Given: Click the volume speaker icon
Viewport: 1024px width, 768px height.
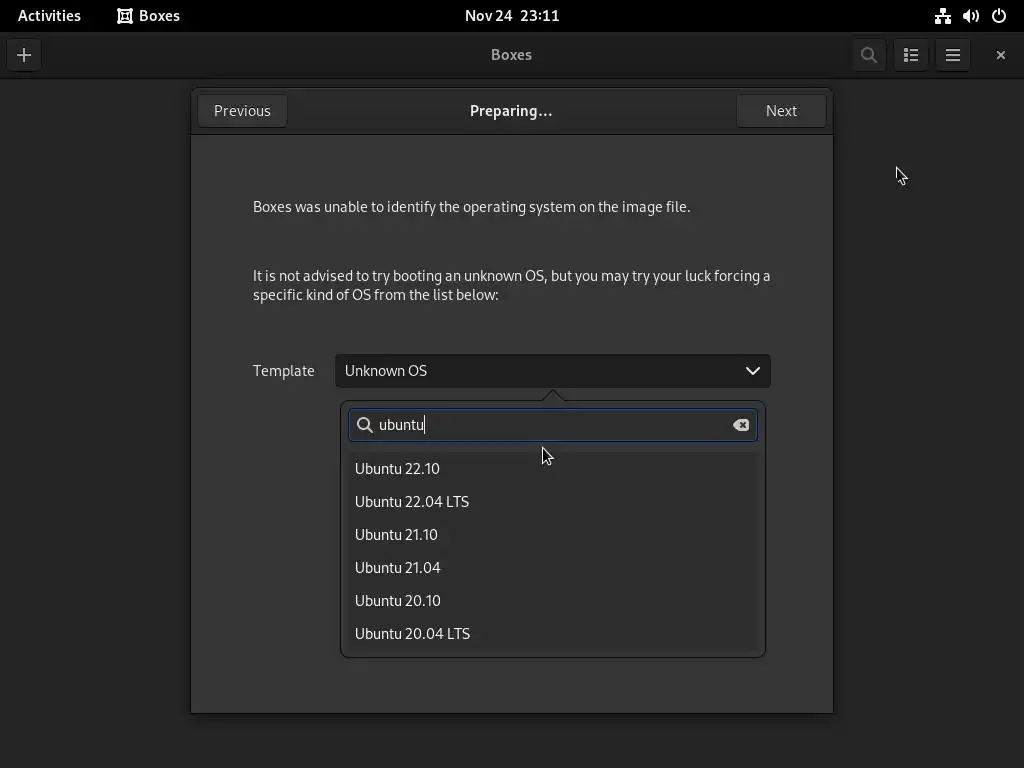Looking at the screenshot, I should [970, 16].
